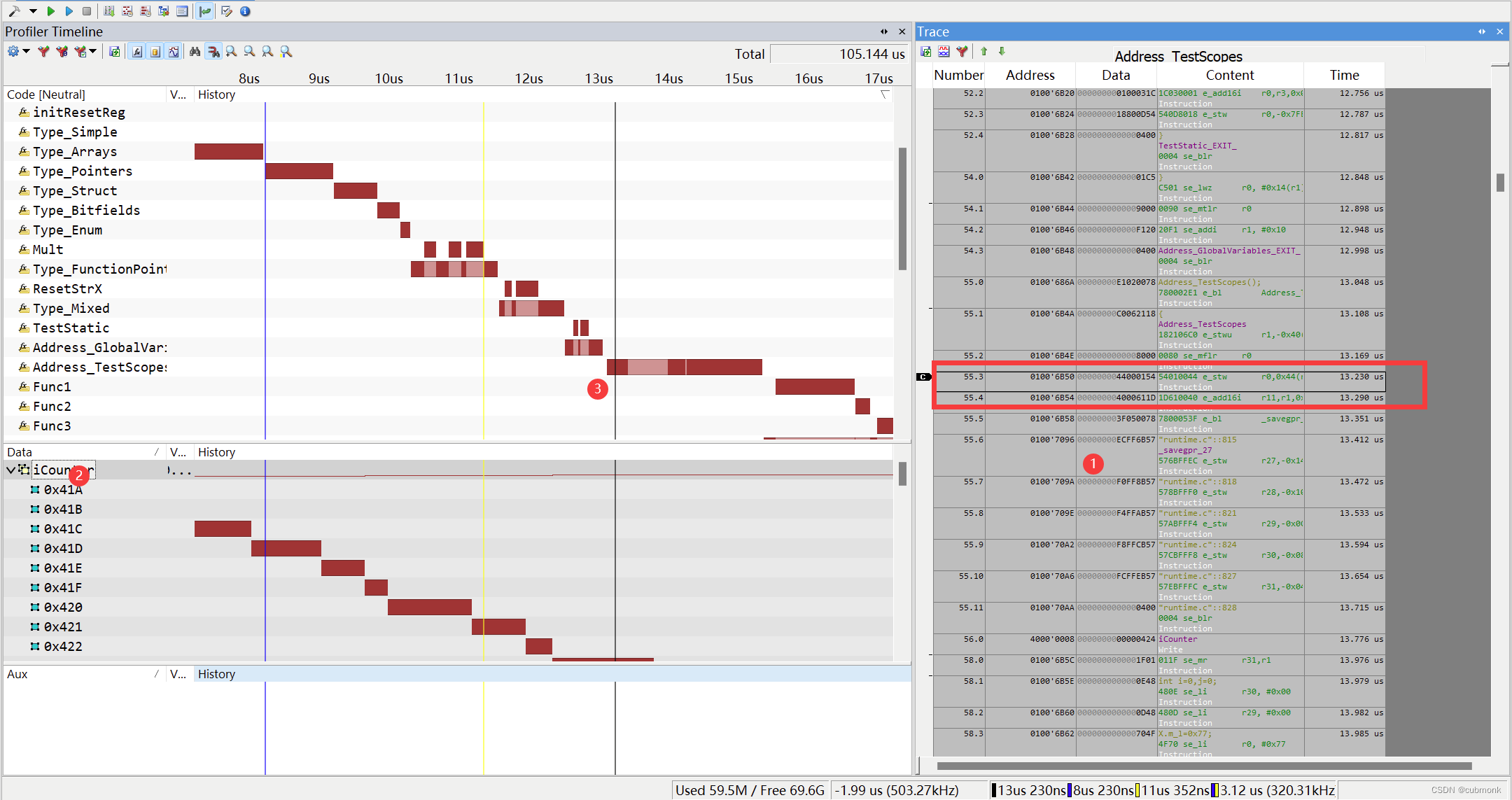
Task: Click the green up arrow in Trace
Action: tap(984, 51)
